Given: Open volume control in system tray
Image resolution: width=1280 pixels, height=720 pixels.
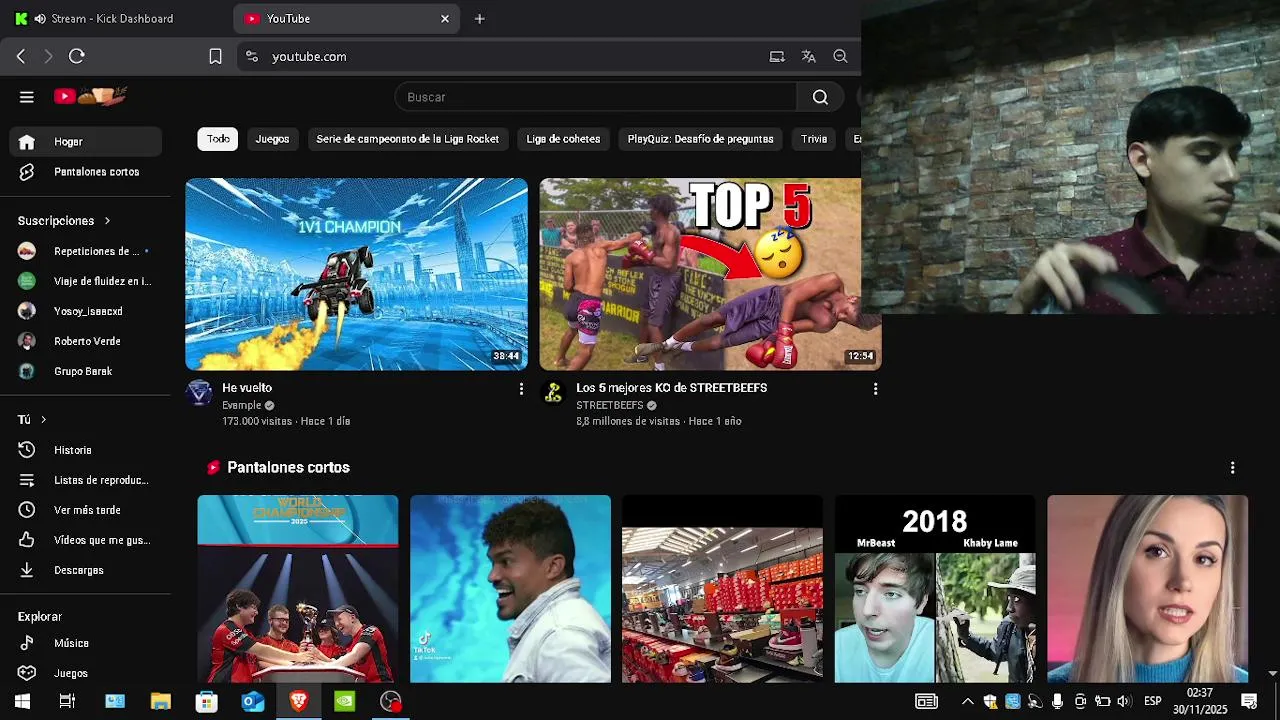Looking at the screenshot, I should point(1124,701).
